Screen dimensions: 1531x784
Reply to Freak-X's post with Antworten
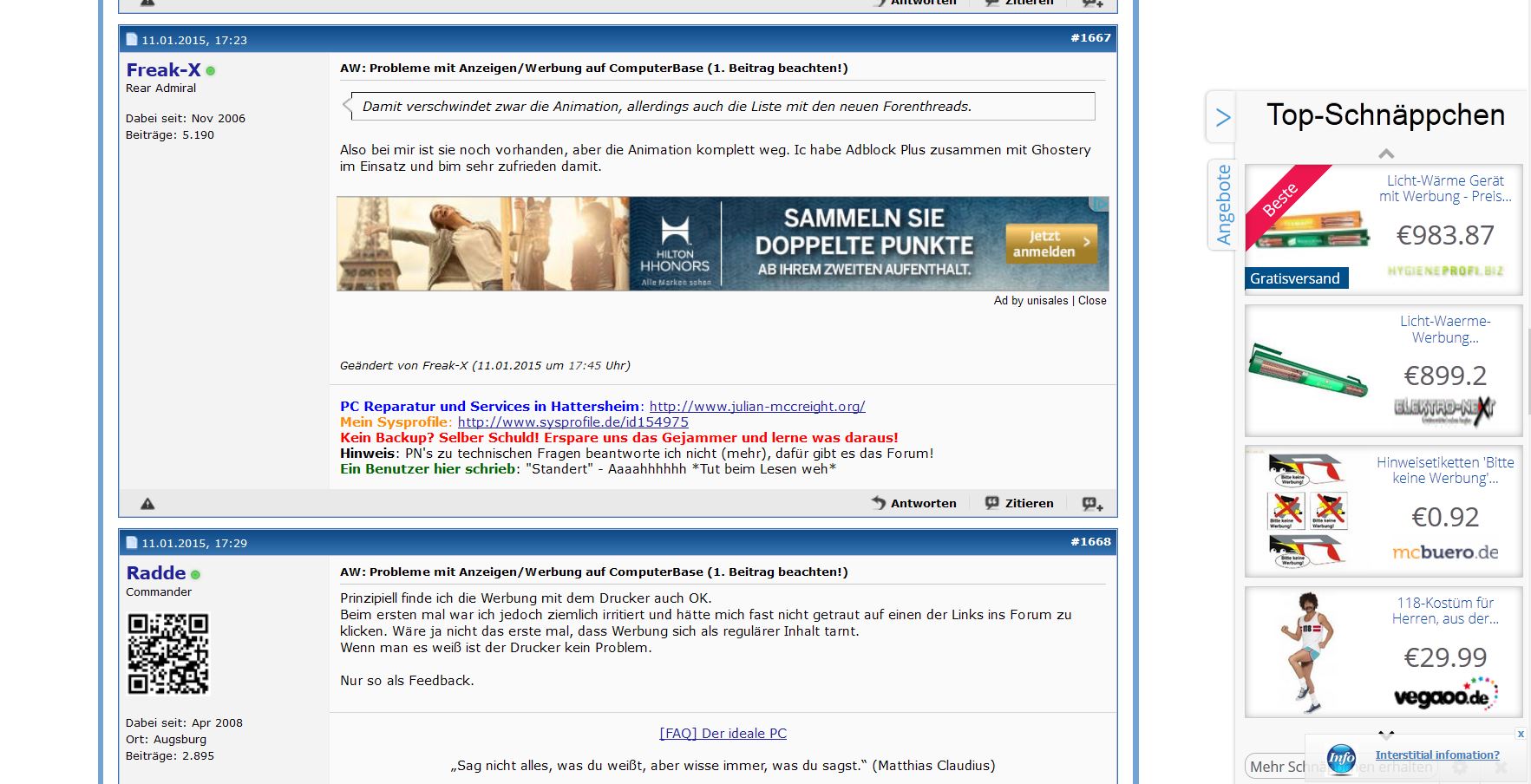tap(914, 503)
